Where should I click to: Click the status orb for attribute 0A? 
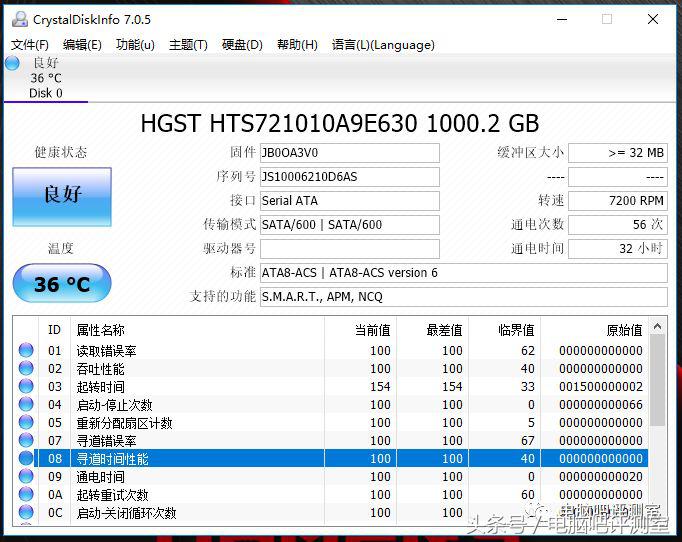point(26,495)
